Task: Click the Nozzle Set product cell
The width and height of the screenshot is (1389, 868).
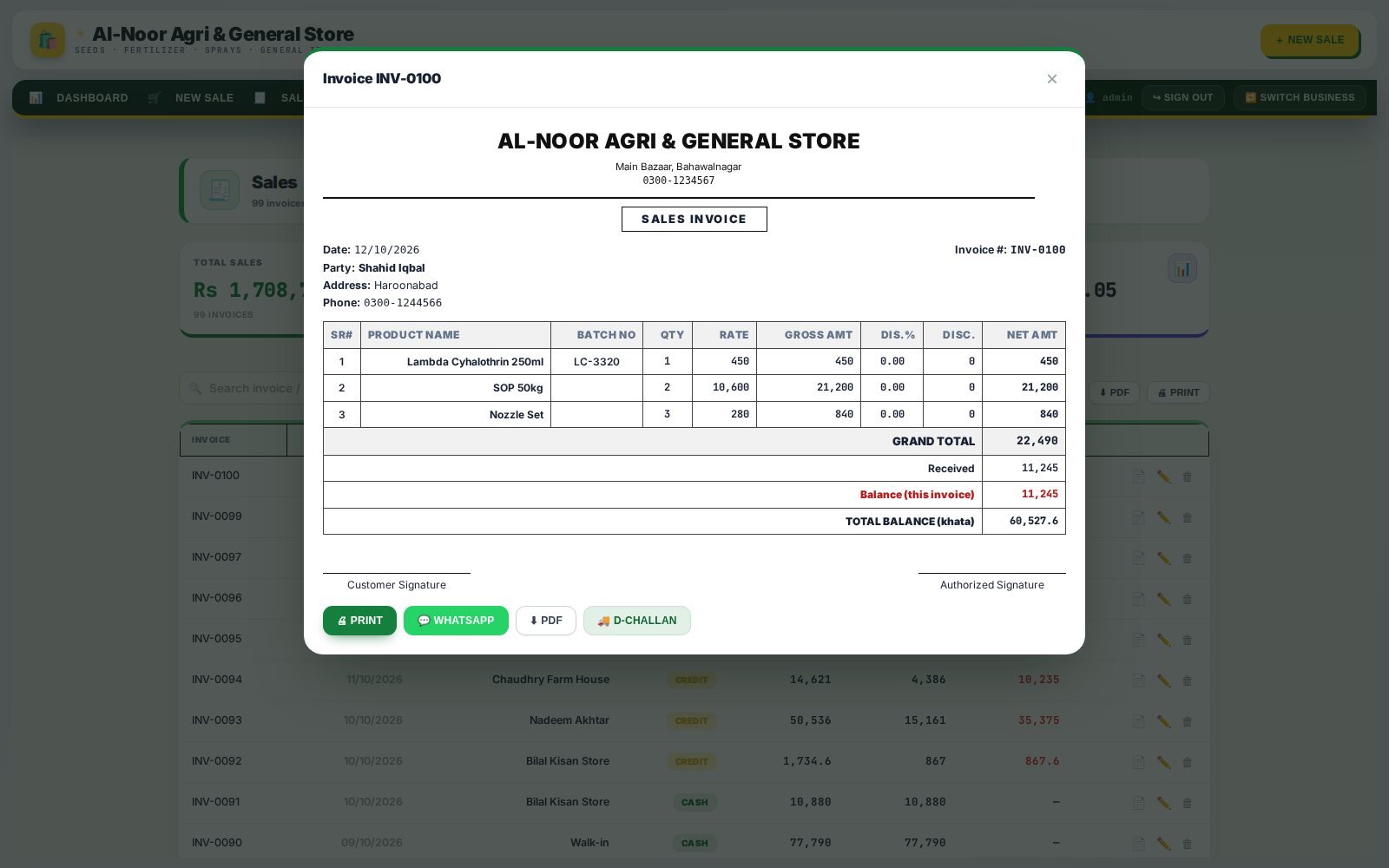Action: coord(456,415)
